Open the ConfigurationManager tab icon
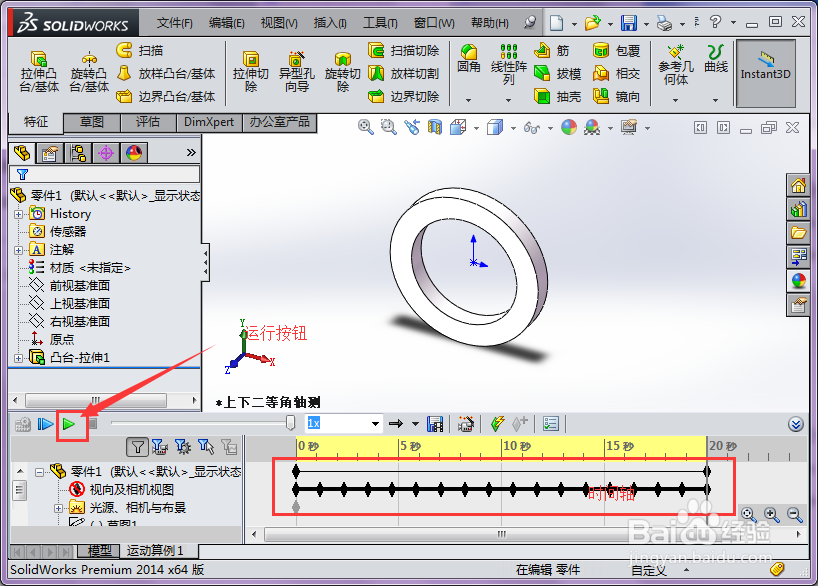The image size is (818, 586). click(78, 153)
